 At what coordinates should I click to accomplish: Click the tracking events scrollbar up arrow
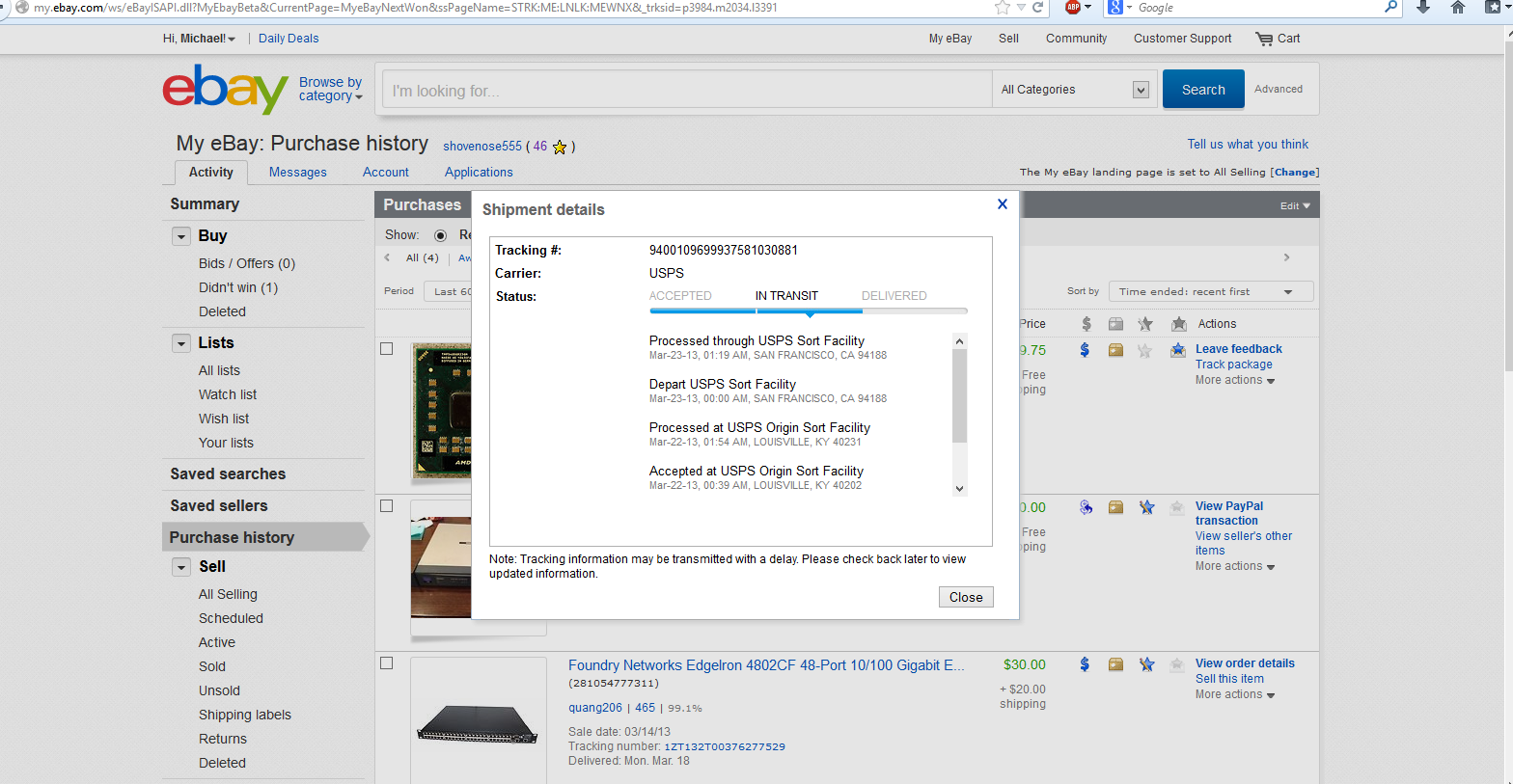[x=959, y=341]
